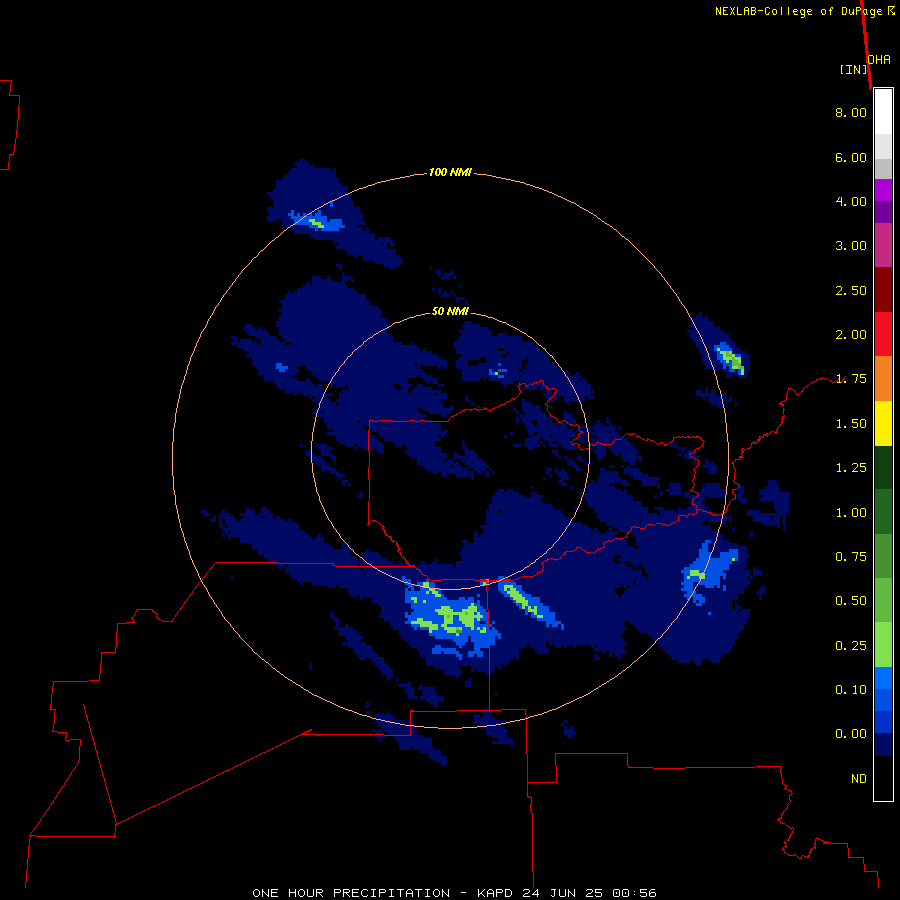Click the 4.00 legend value
Image resolution: width=900 pixels, height=900 pixels.
click(x=851, y=201)
